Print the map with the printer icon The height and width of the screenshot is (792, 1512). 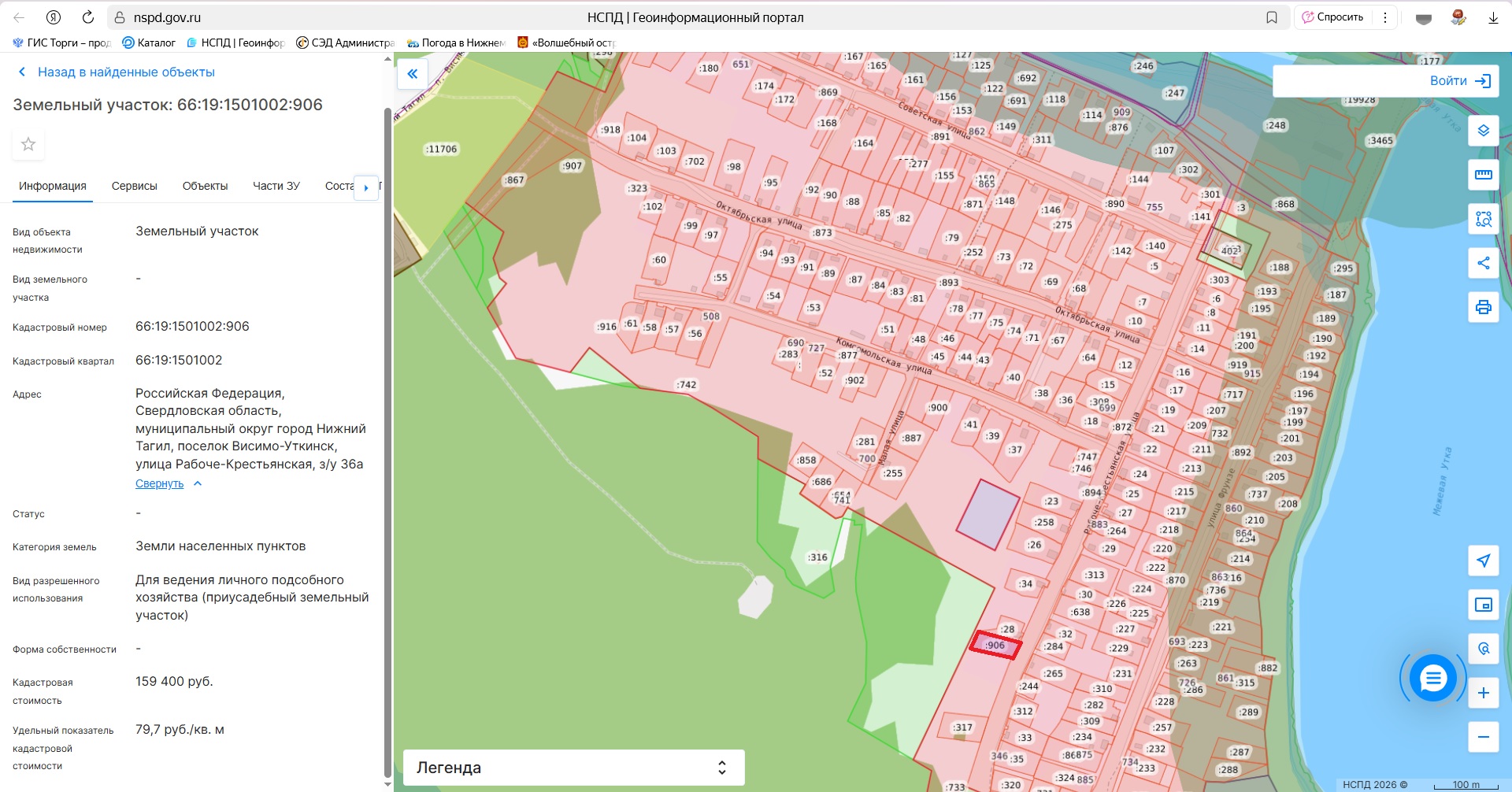pyautogui.click(x=1483, y=307)
